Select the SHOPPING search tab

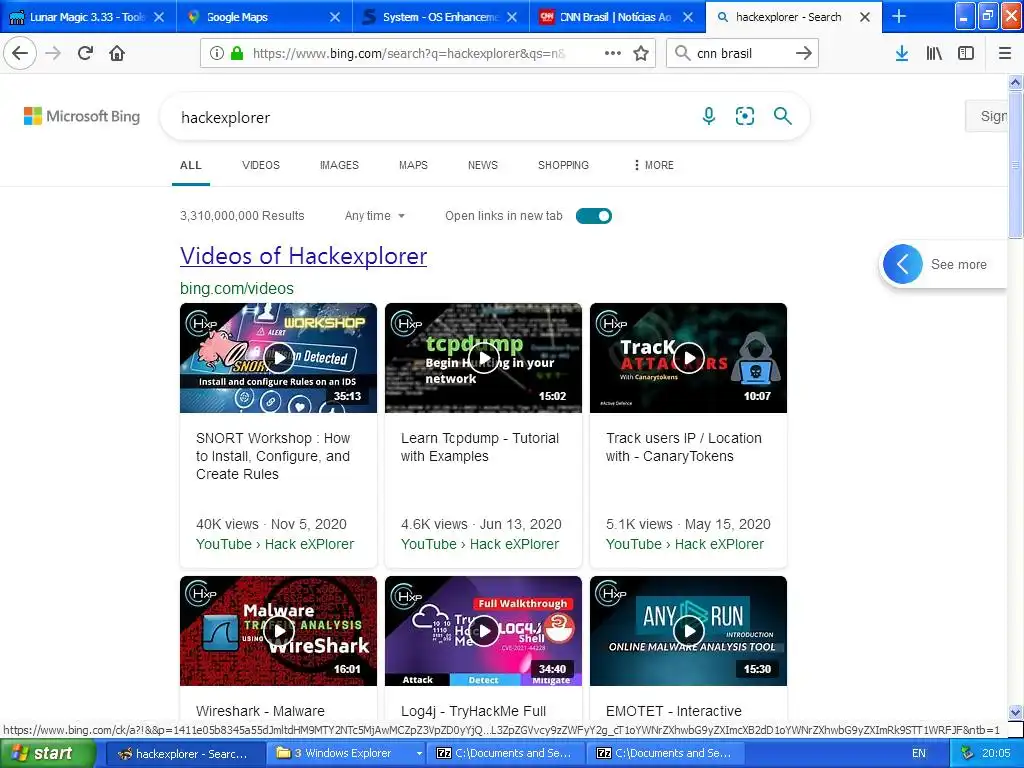[x=563, y=165]
